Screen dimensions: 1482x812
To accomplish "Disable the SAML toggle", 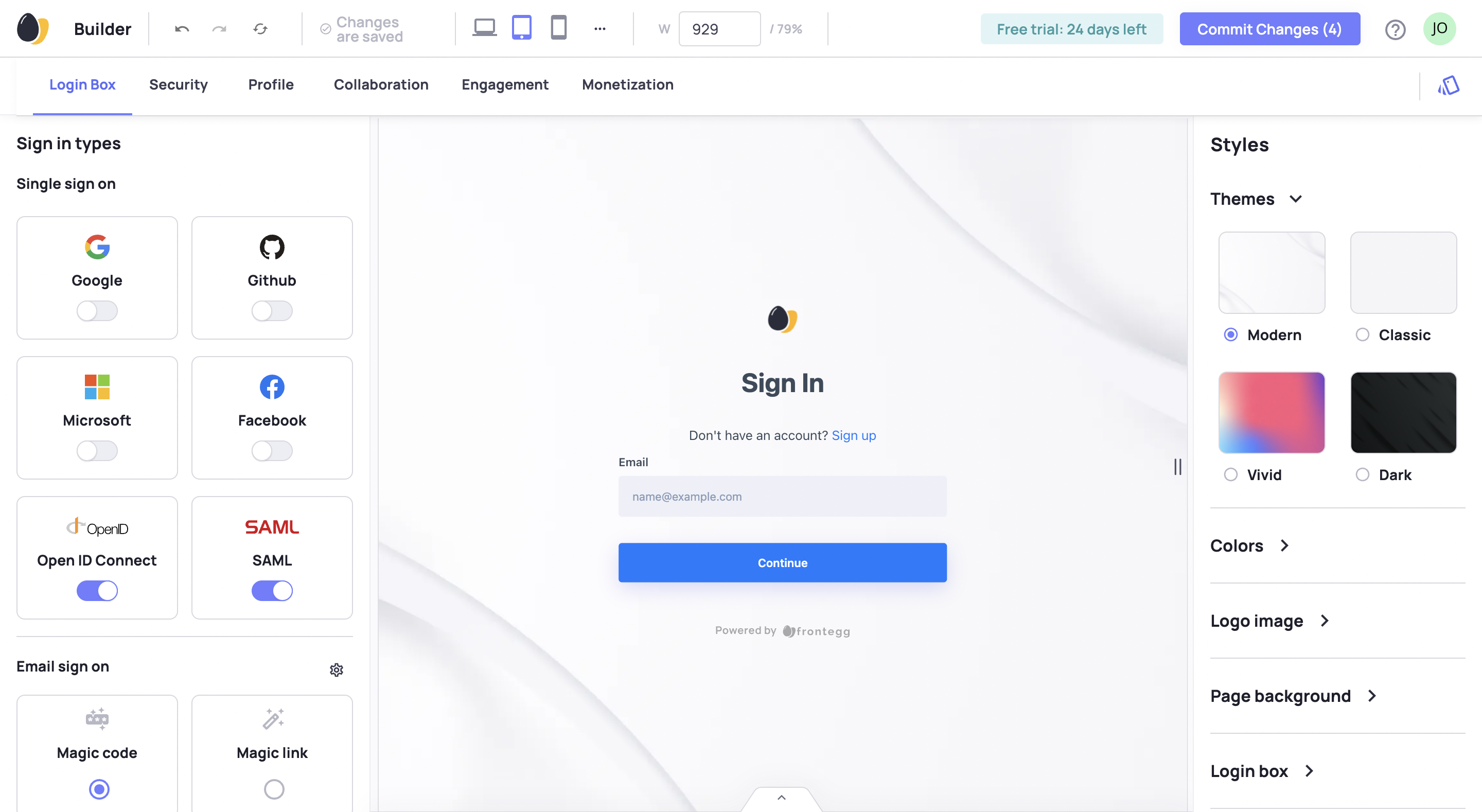I will [272, 590].
